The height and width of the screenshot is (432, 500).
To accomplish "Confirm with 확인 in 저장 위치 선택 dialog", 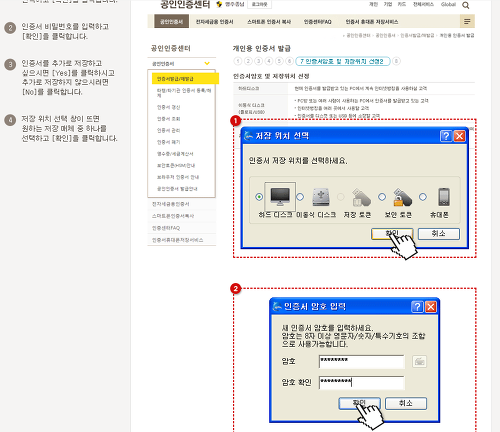I will (392, 234).
